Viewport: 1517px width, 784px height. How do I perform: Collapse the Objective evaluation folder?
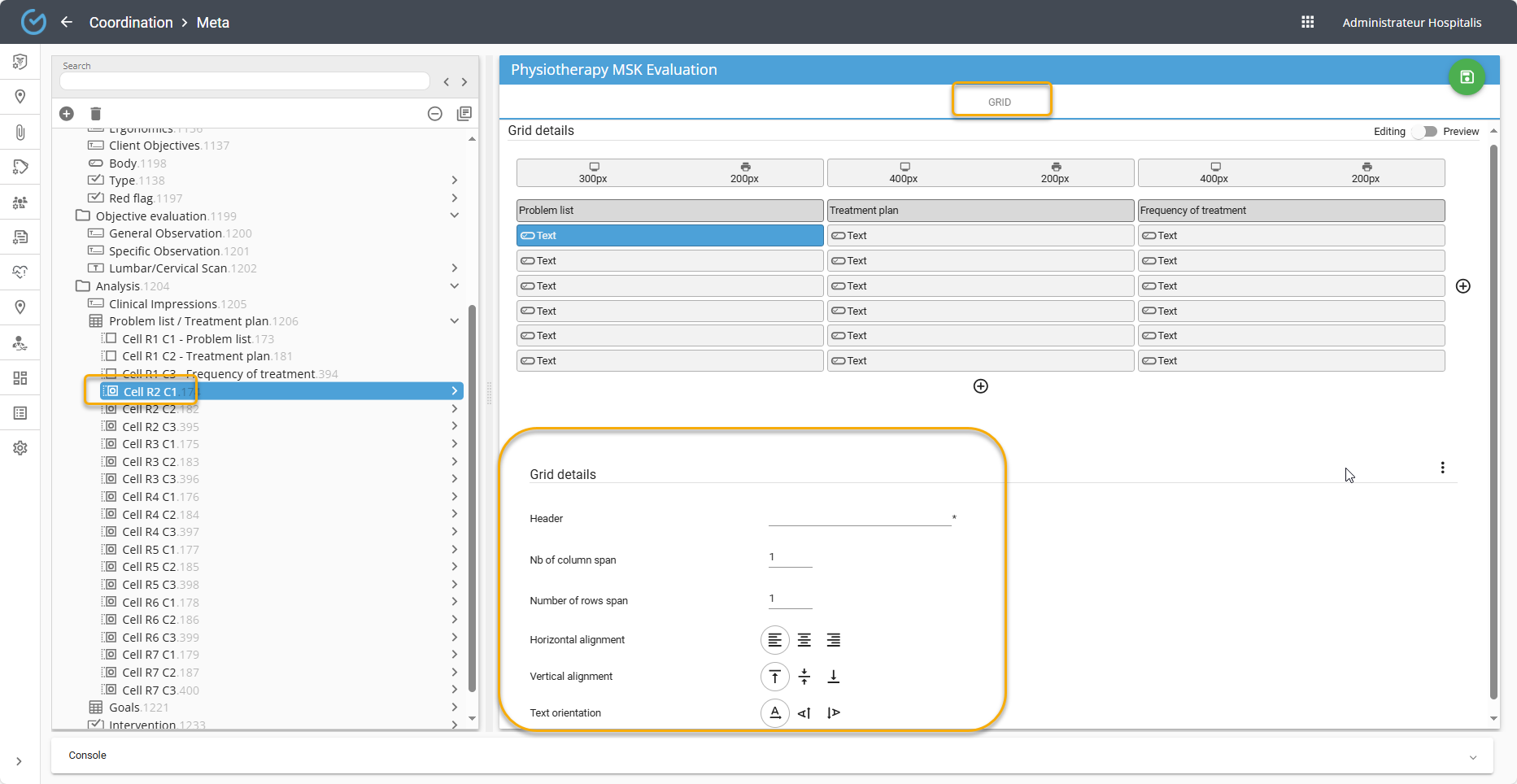point(454,216)
